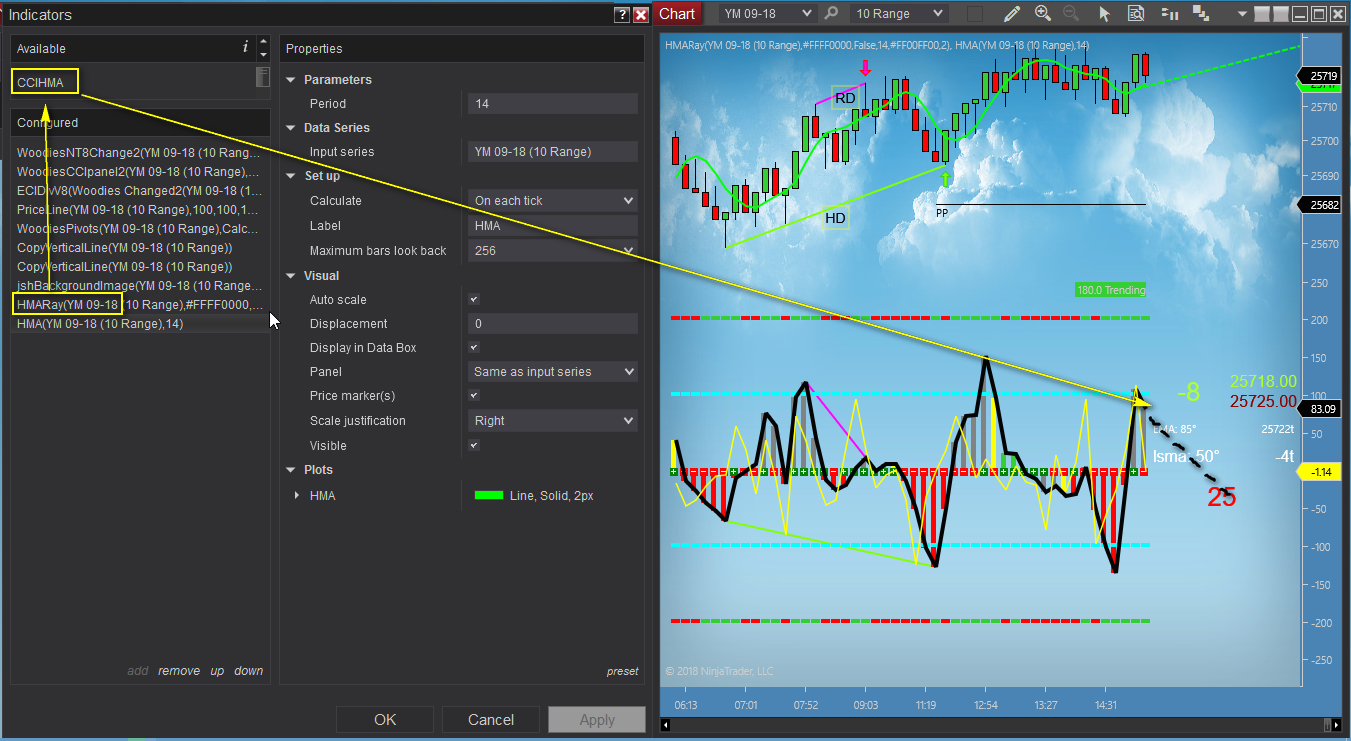Select the PriceLine configured indicator
Image resolution: width=1351 pixels, height=741 pixels.
pos(139,210)
